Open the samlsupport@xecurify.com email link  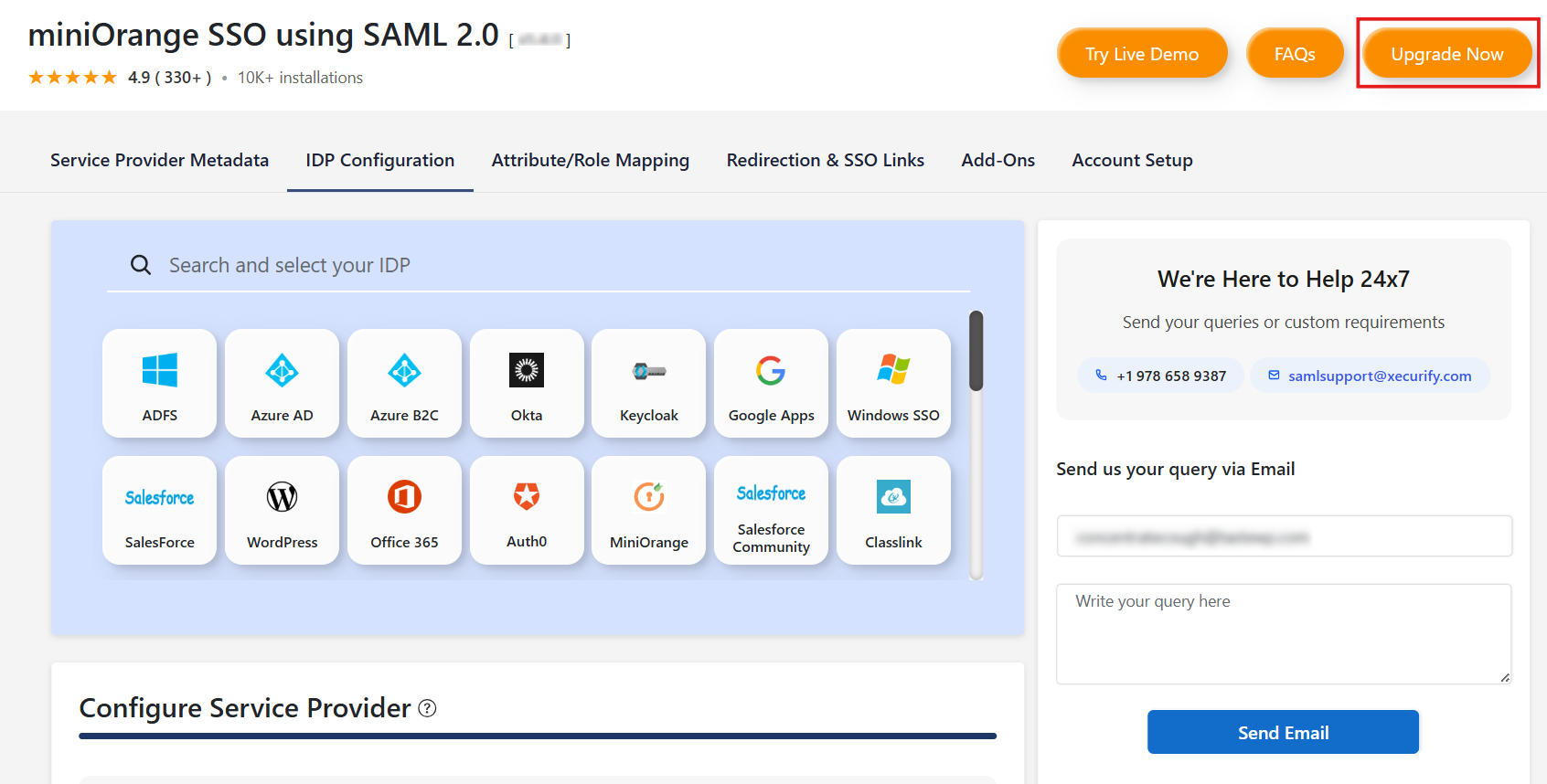pos(1379,376)
